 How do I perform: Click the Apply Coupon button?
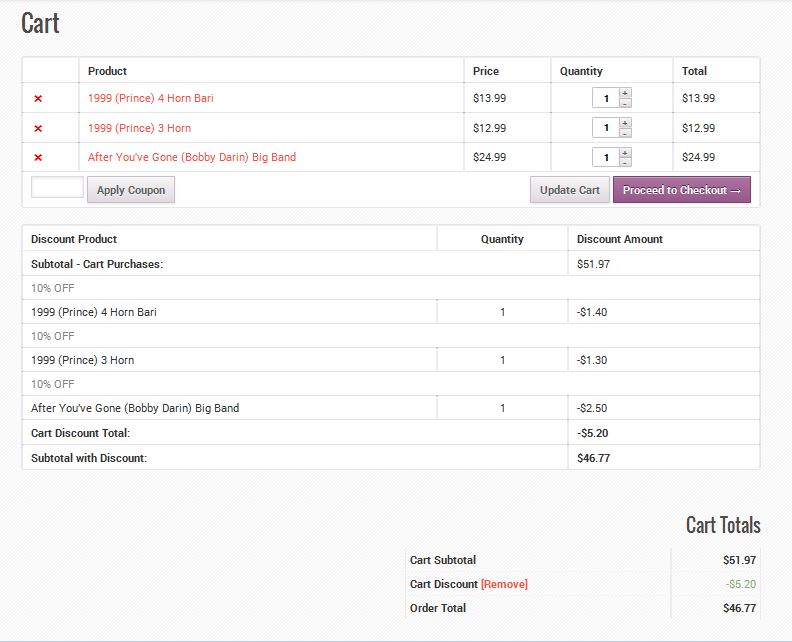(131, 190)
